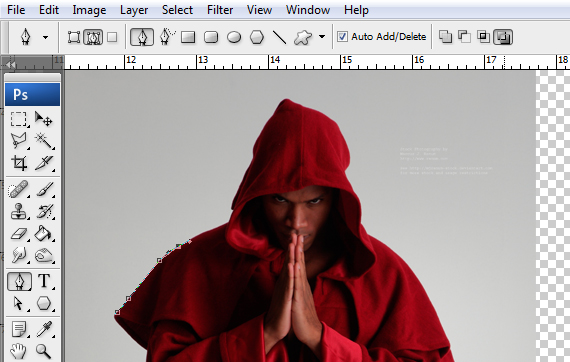Open the Layer menu
The width and height of the screenshot is (570, 362).
tap(134, 10)
